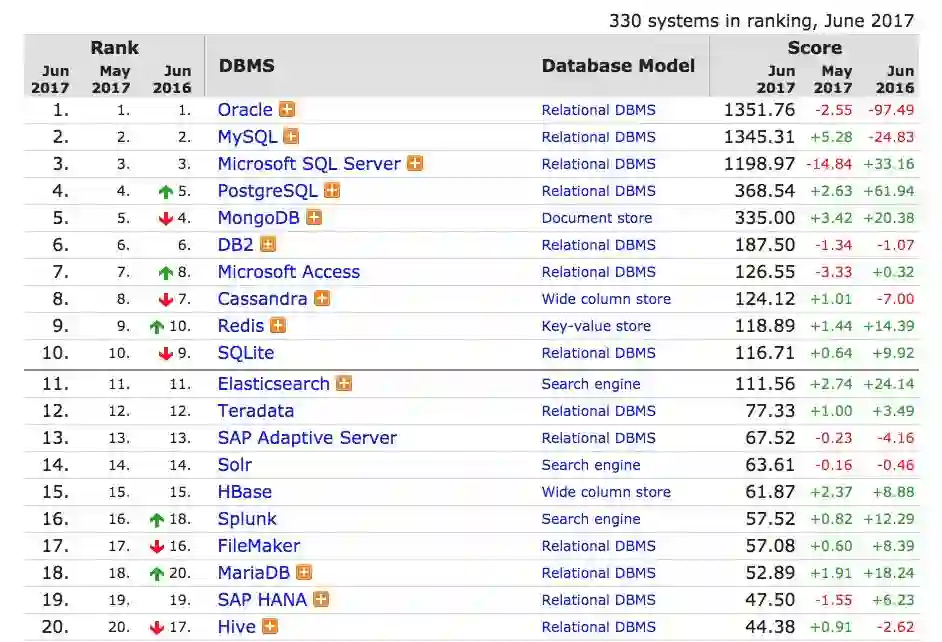Click the plus icon beside Elasticsearch
The height and width of the screenshot is (642, 942).
pyautogui.click(x=343, y=384)
